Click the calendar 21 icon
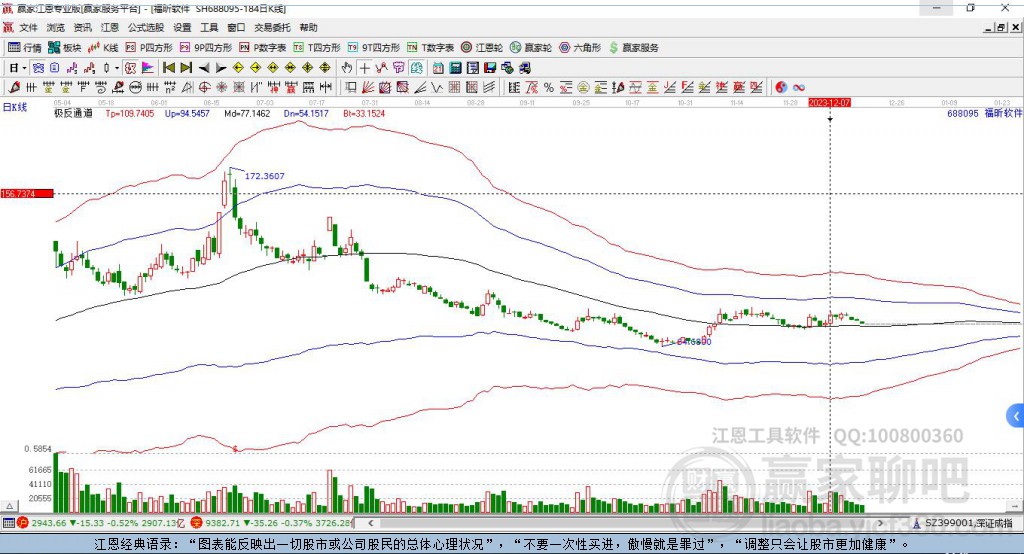1024x554 pixels. click(x=438, y=68)
